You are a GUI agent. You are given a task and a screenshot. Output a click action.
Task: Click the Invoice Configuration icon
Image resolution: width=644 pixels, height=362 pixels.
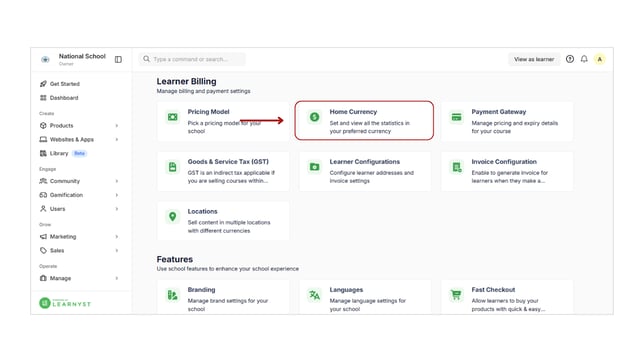[x=456, y=167]
